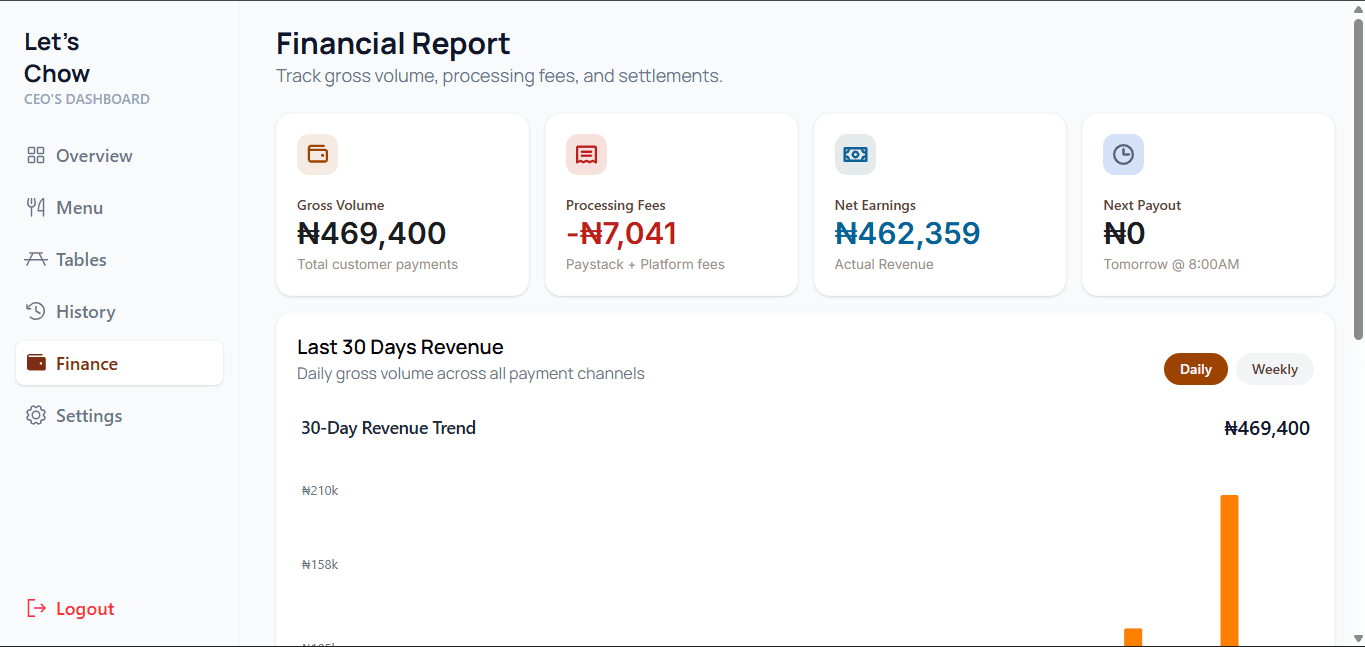This screenshot has width=1365, height=647.
Task: Click 'Total customer payments' caption
Action: [377, 264]
